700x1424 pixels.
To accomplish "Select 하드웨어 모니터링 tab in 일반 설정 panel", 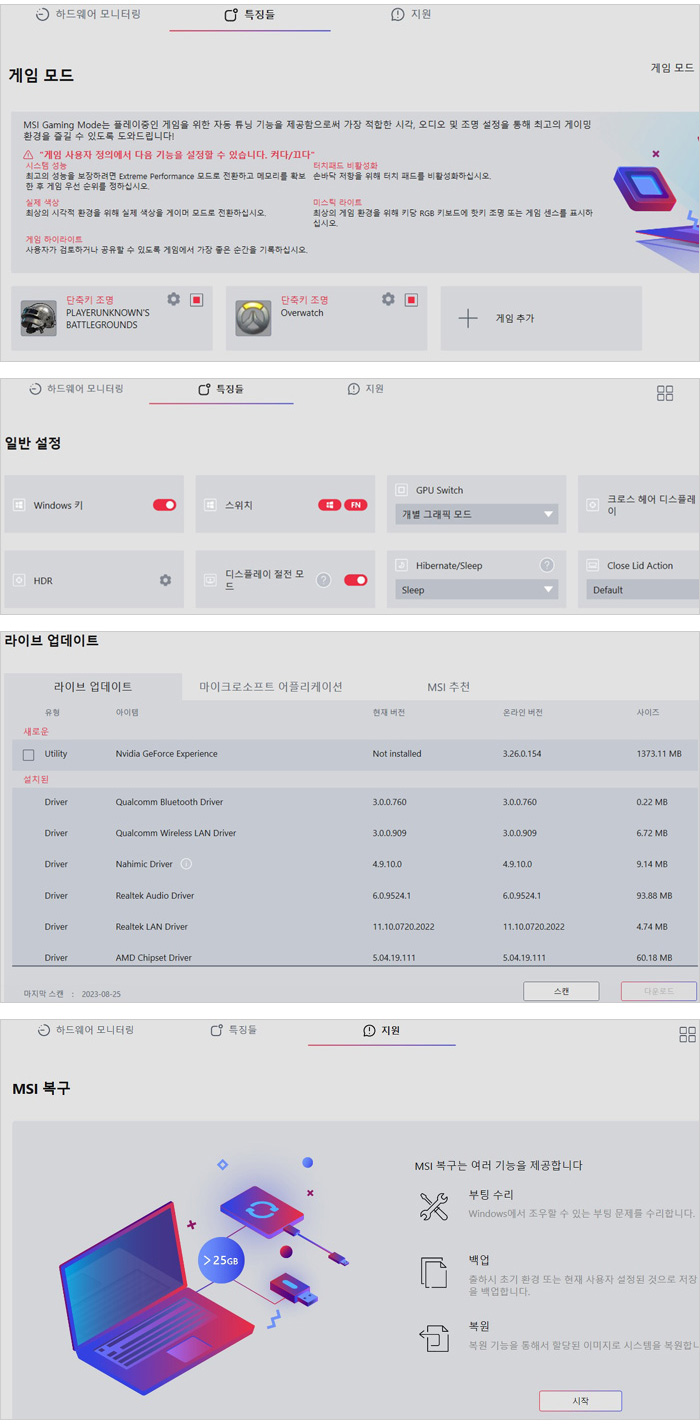I will pos(76,389).
